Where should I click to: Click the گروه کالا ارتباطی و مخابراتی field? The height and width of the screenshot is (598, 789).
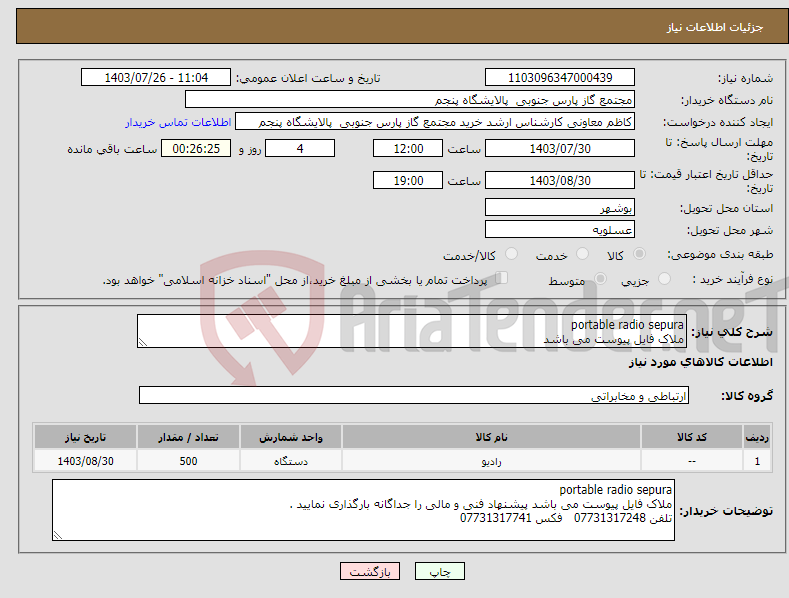(414, 396)
